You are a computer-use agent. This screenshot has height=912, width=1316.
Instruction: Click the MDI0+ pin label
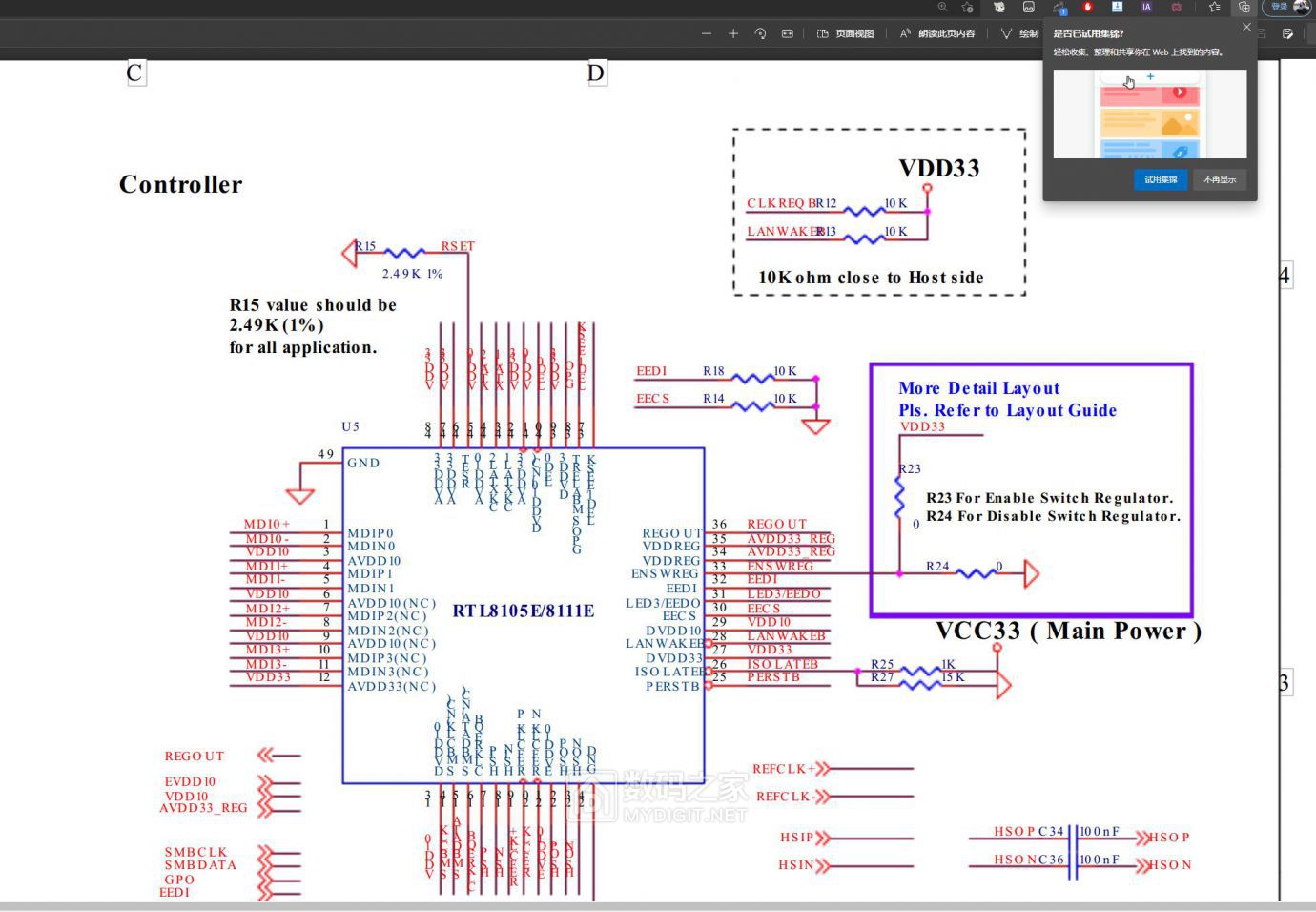pyautogui.click(x=267, y=524)
